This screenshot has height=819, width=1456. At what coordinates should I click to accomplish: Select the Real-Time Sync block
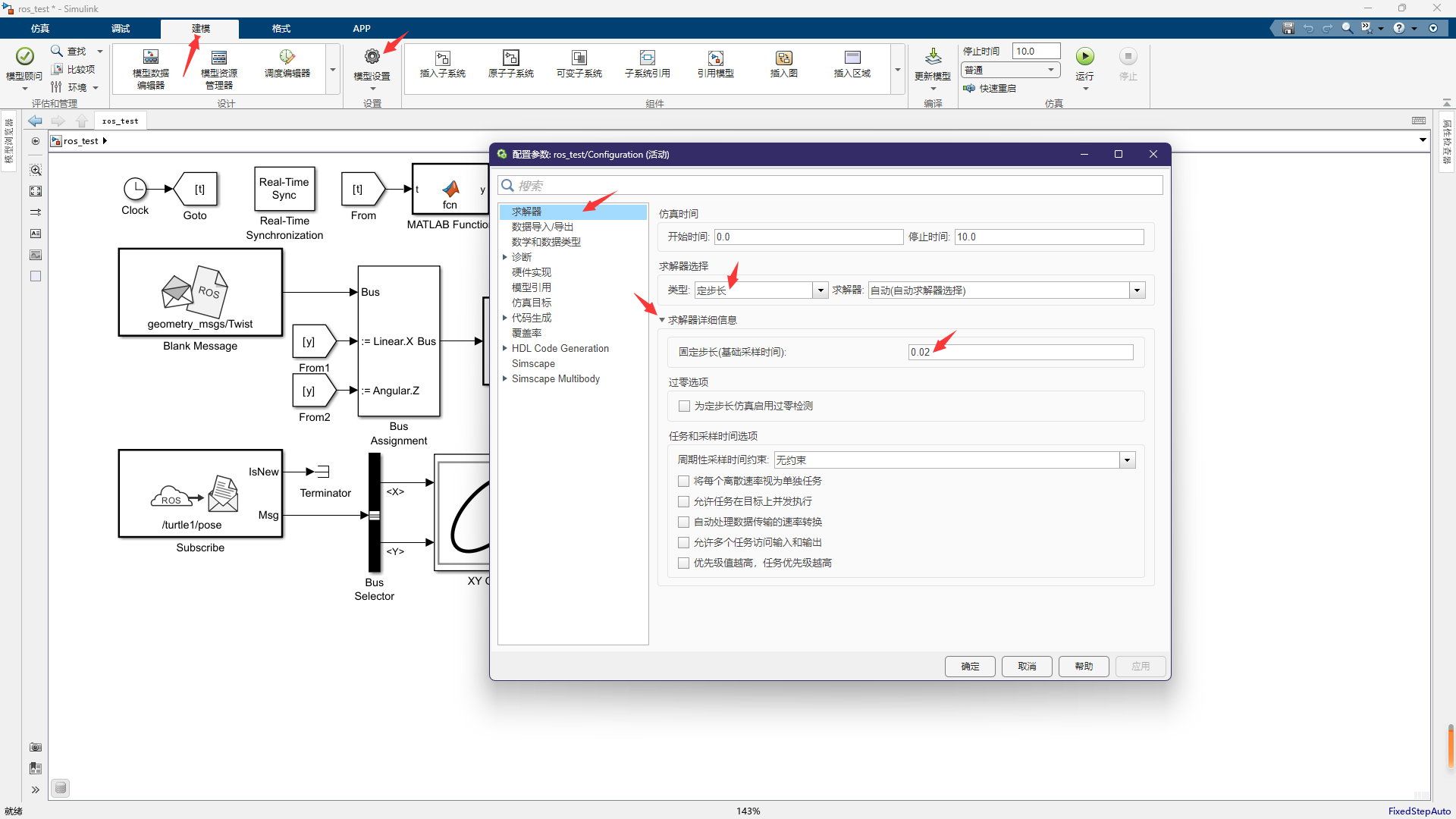click(x=284, y=189)
